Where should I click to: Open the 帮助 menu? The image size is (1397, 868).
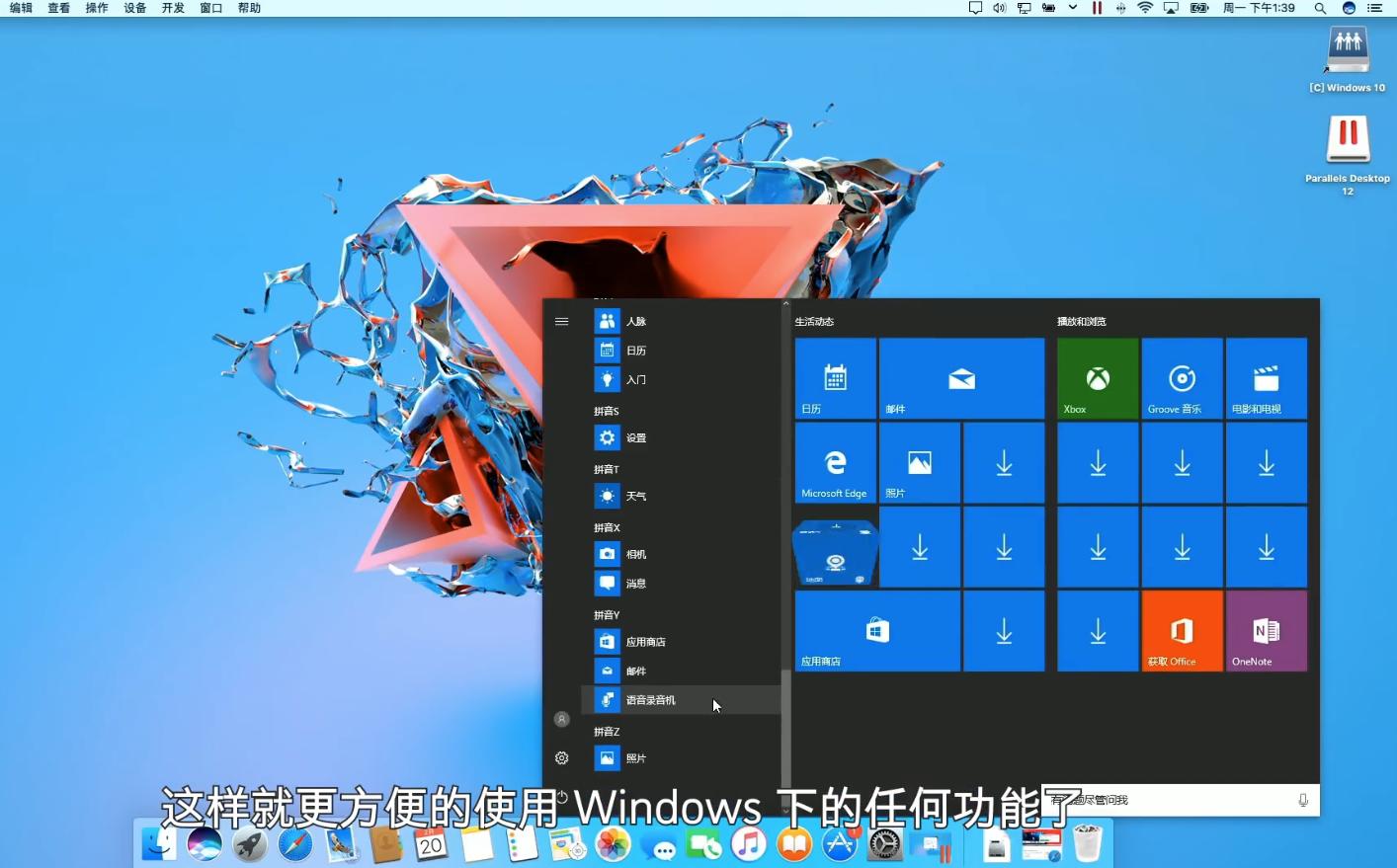[x=248, y=8]
